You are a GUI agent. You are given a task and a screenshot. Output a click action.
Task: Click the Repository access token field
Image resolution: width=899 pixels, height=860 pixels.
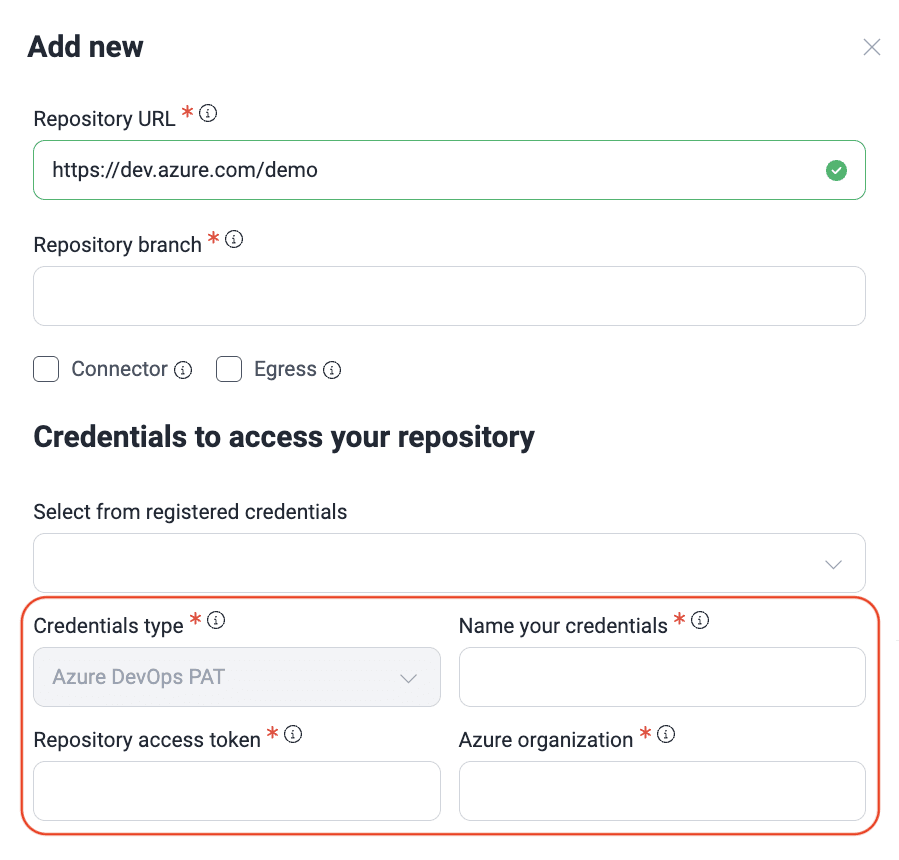coord(237,791)
